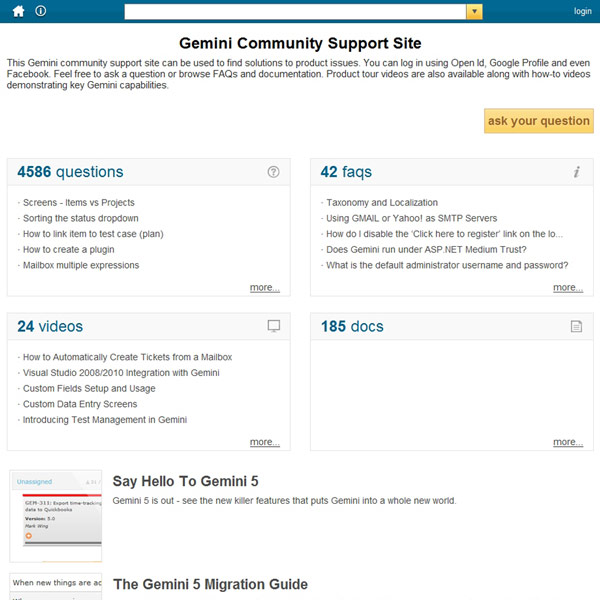The height and width of the screenshot is (600, 600).
Task: Open FAQ 'Taxonomy and Localization'
Action: (382, 202)
